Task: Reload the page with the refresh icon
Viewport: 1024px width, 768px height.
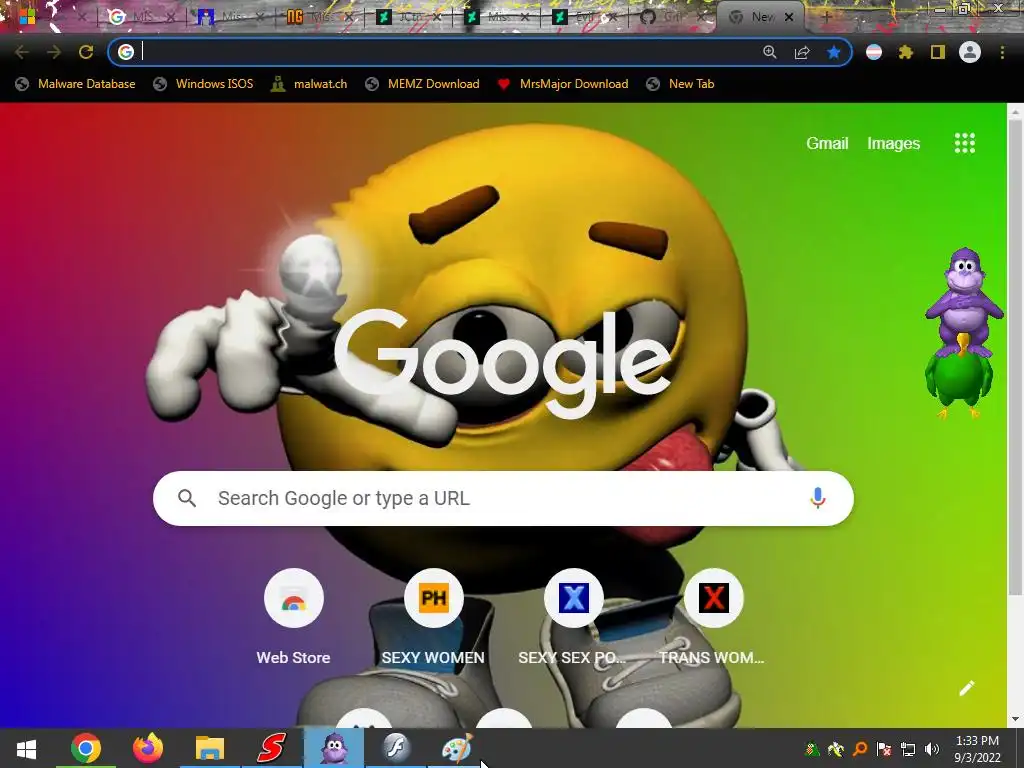Action: point(86,52)
